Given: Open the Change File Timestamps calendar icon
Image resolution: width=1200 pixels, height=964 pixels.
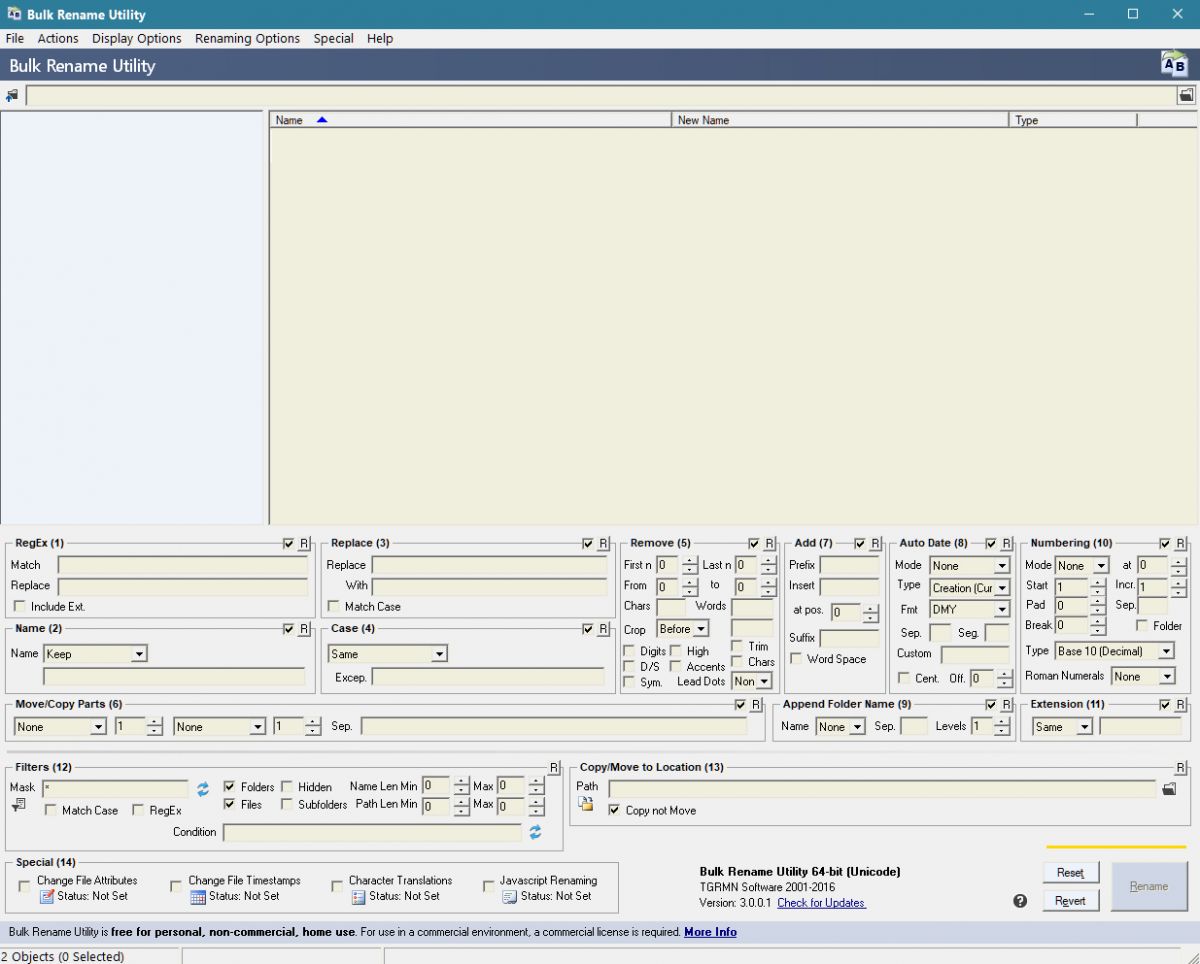Looking at the screenshot, I should click(x=198, y=897).
